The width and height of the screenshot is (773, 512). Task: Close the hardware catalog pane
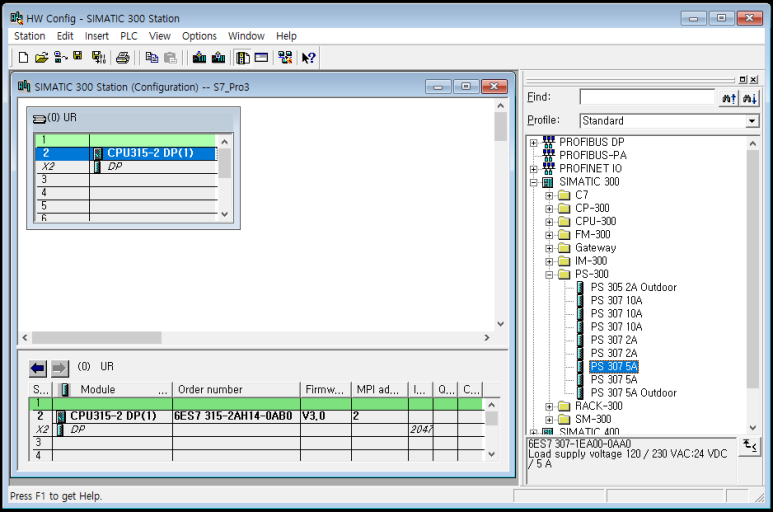point(753,79)
